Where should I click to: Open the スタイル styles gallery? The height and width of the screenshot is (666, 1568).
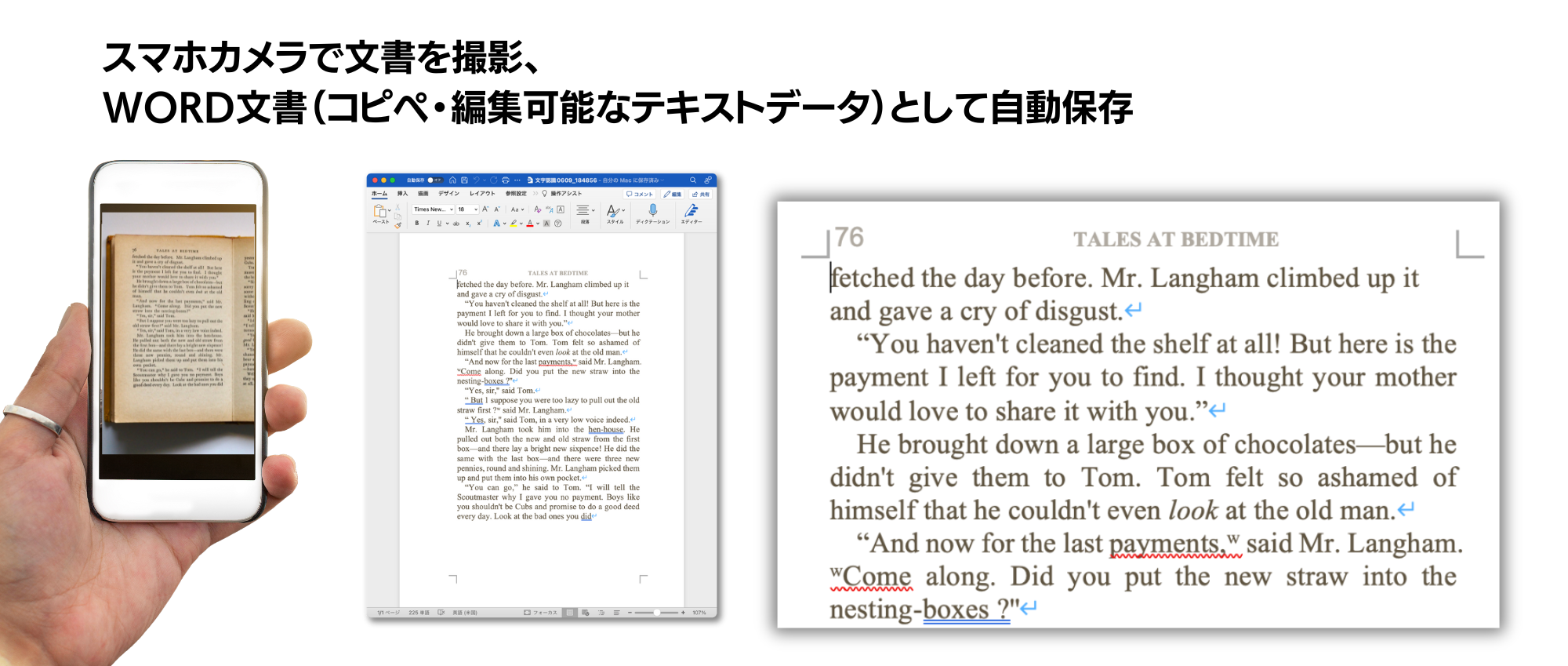pos(615,213)
